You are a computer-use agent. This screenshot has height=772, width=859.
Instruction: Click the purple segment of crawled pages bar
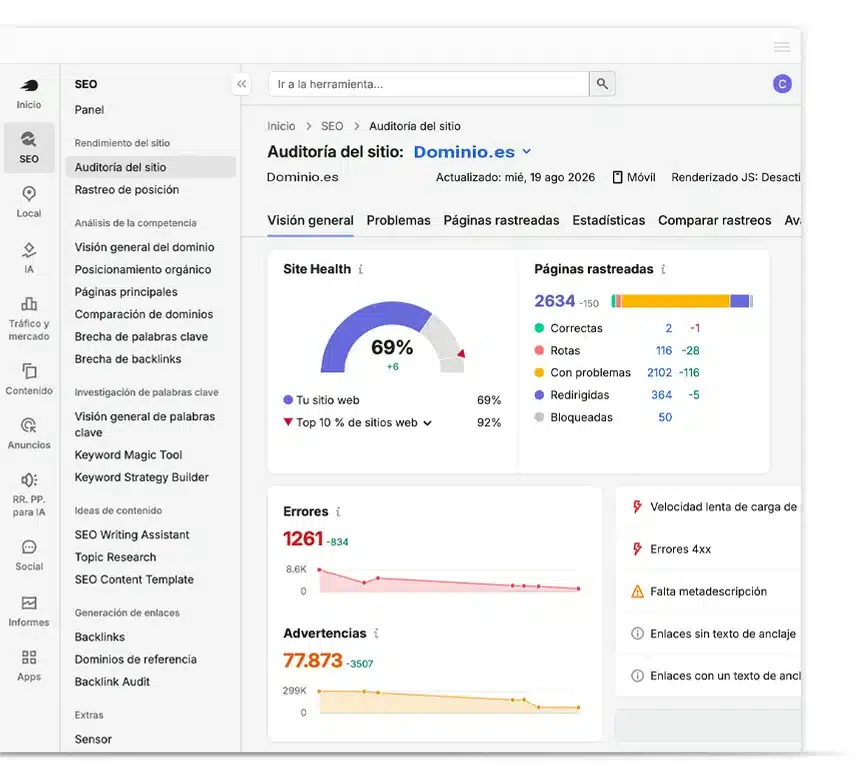[740, 301]
